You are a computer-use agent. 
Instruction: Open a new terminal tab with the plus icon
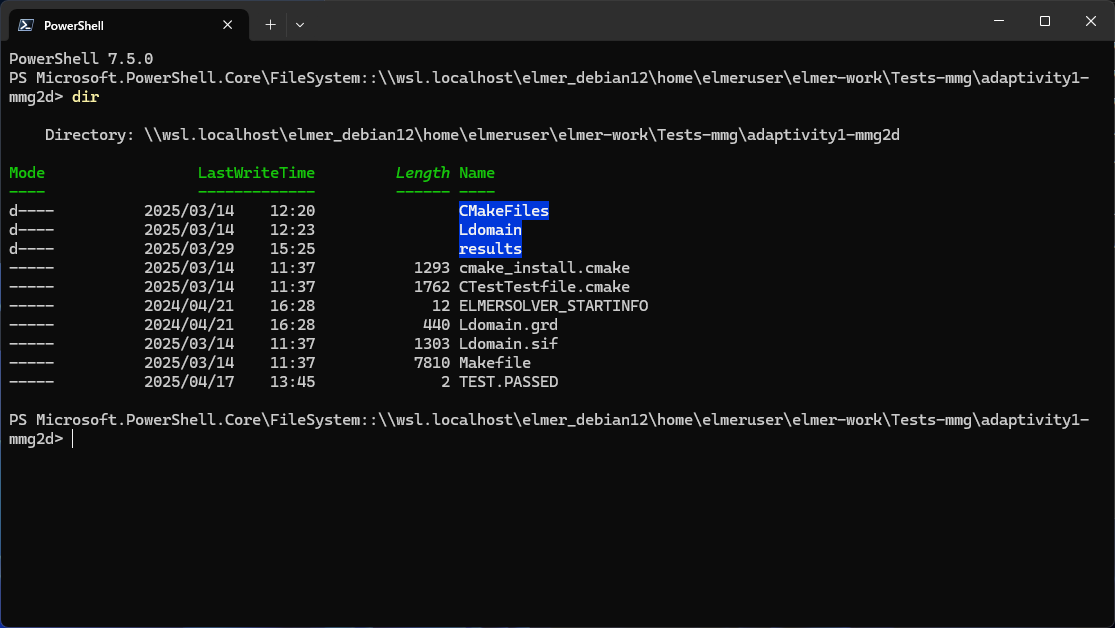tap(268, 23)
